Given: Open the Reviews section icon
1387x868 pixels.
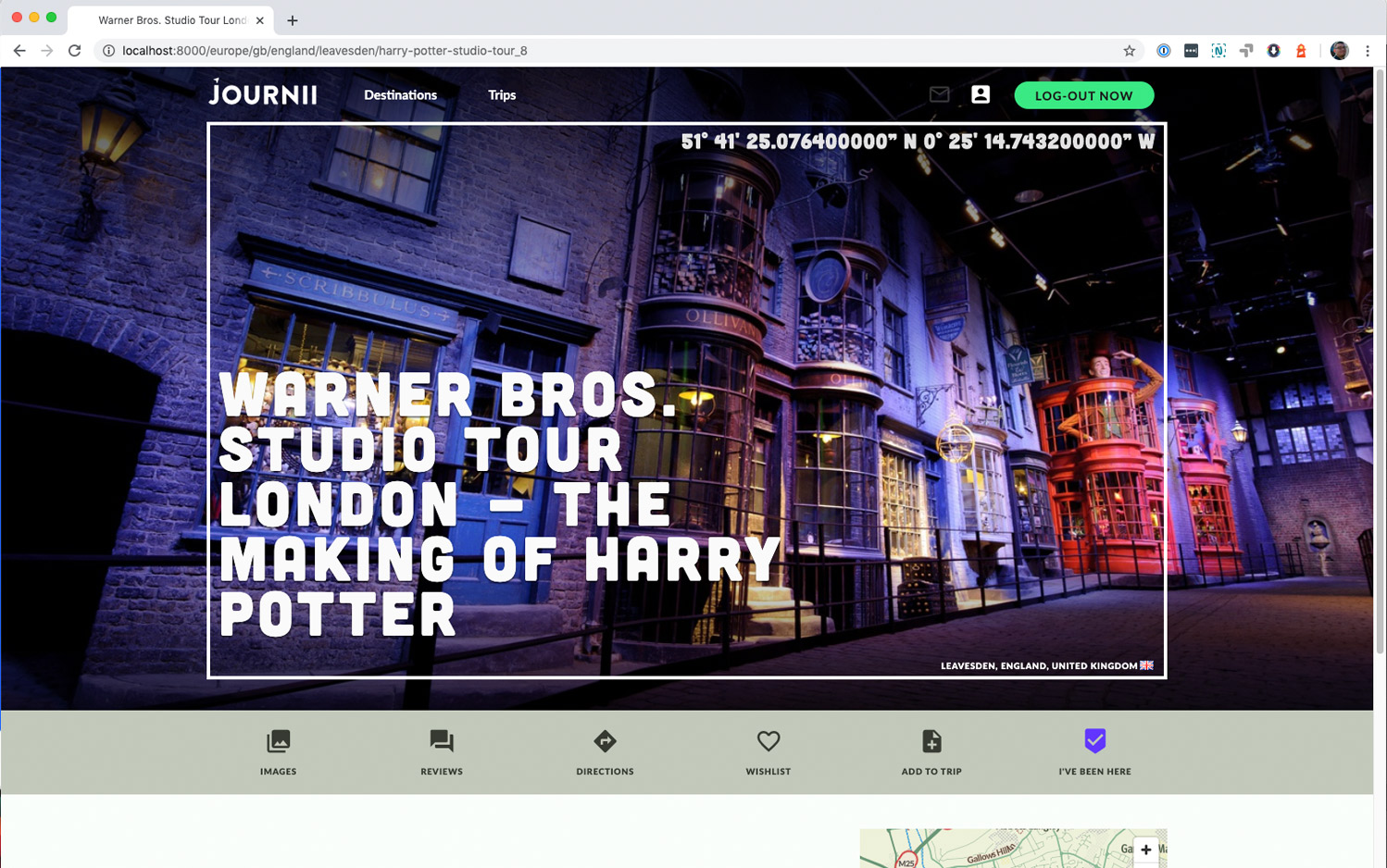Looking at the screenshot, I should (x=442, y=741).
